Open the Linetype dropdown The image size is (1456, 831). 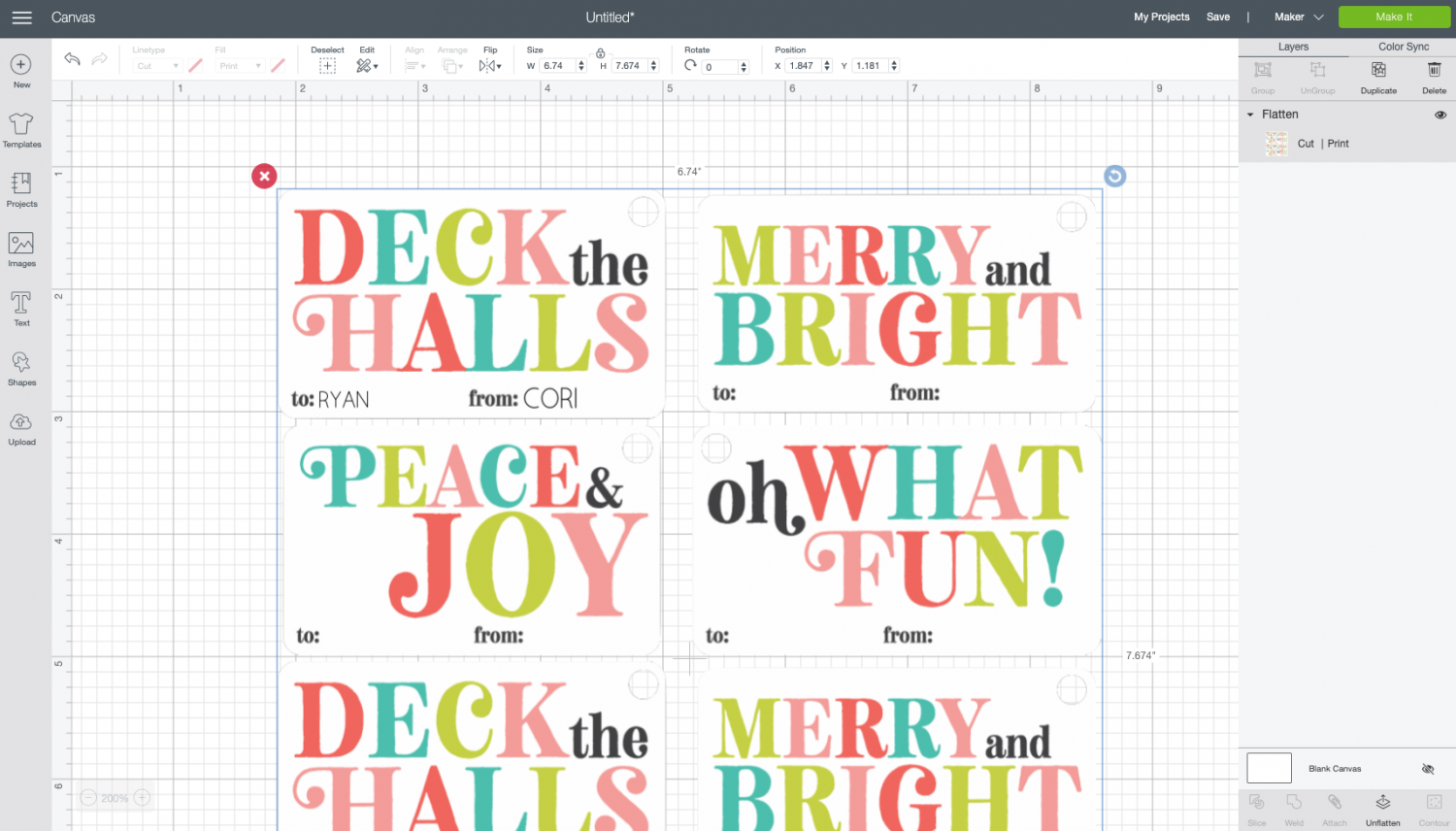pos(156,66)
